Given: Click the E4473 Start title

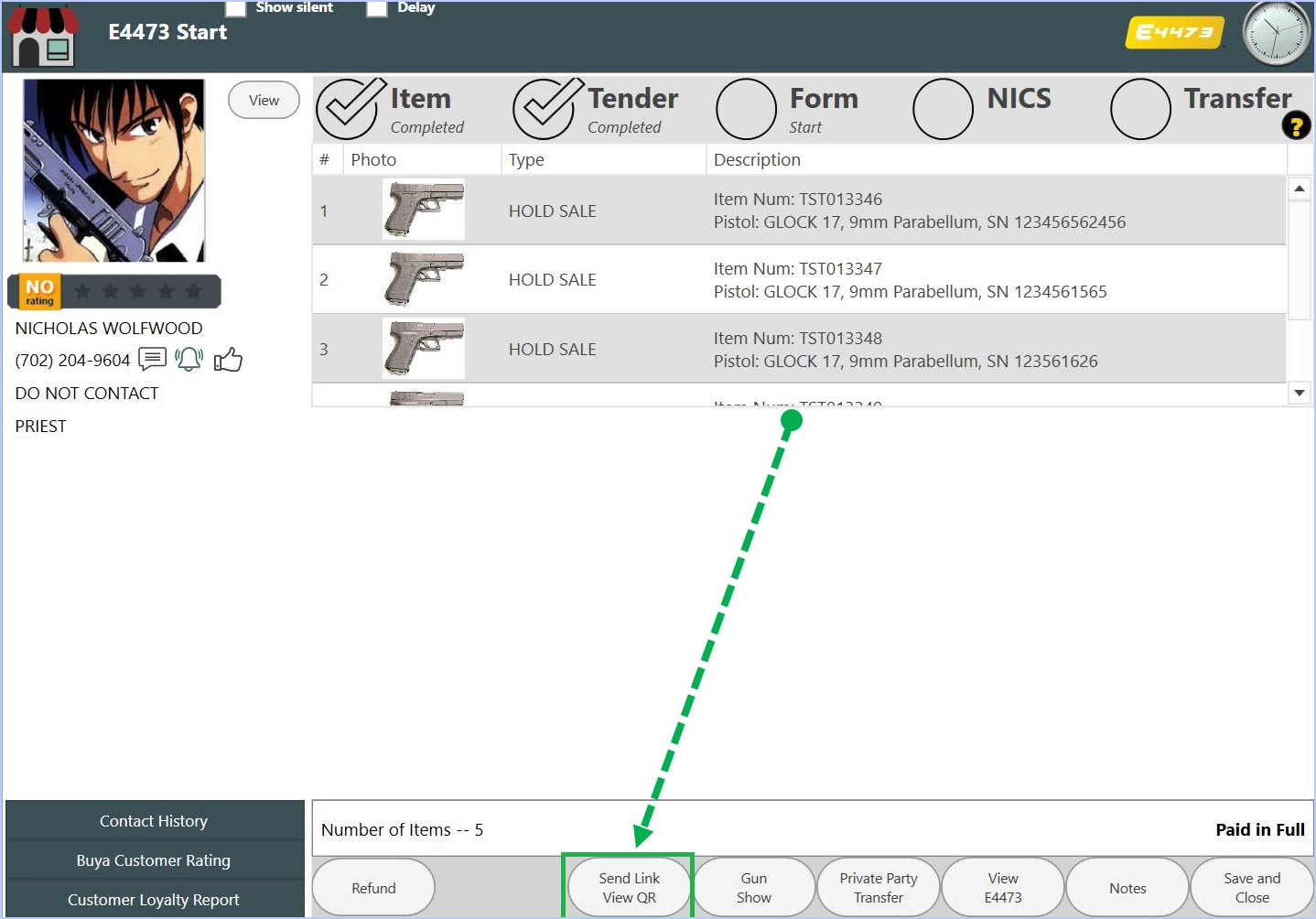Looking at the screenshot, I should pos(167,32).
